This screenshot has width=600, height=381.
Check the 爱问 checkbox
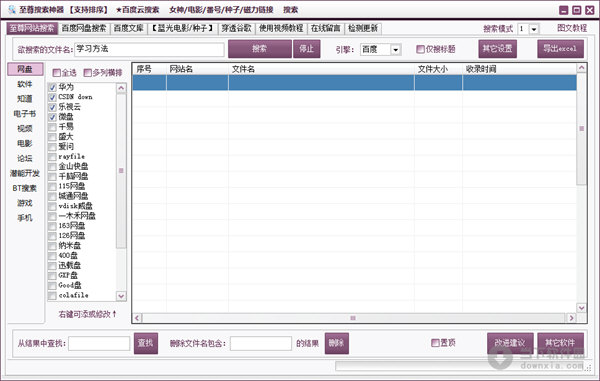pyautogui.click(x=52, y=147)
